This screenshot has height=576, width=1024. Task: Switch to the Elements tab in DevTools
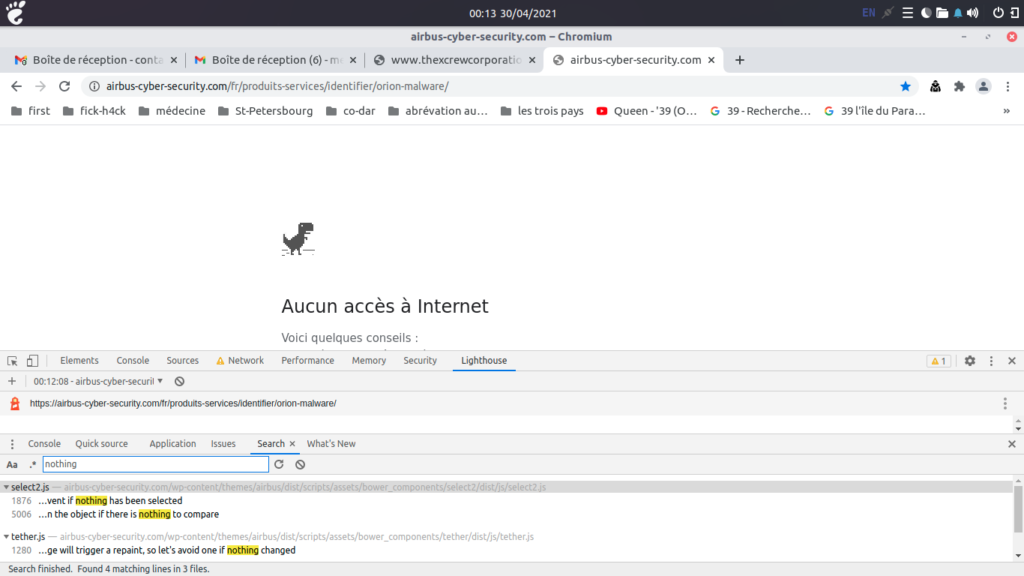click(x=79, y=360)
